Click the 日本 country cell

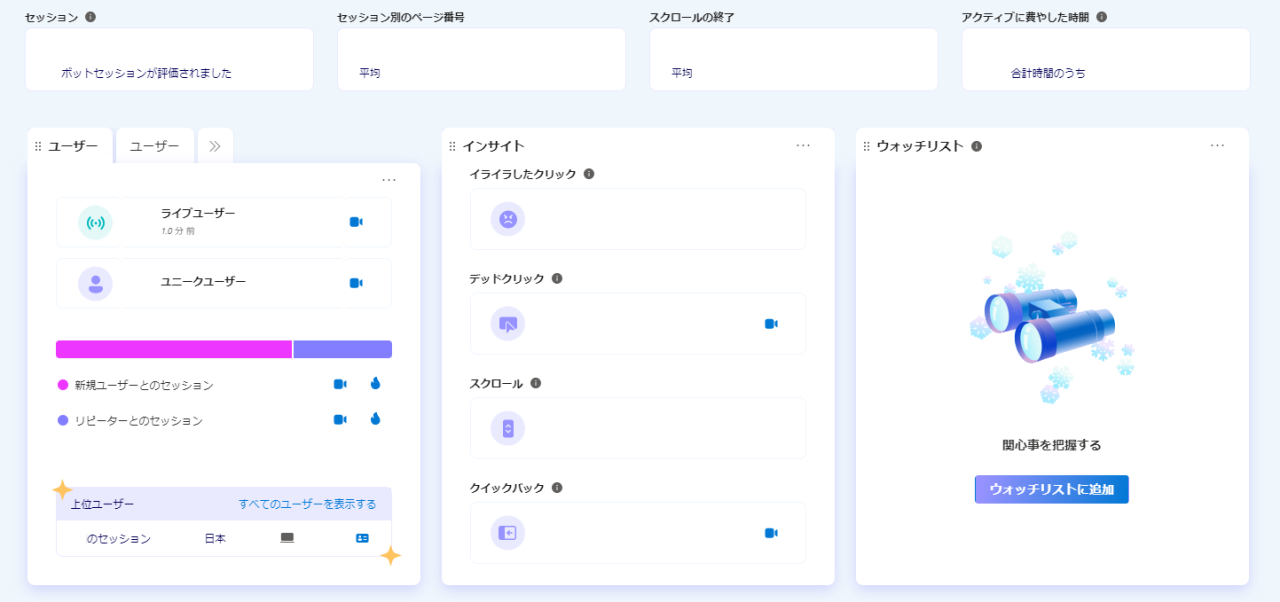click(x=215, y=538)
